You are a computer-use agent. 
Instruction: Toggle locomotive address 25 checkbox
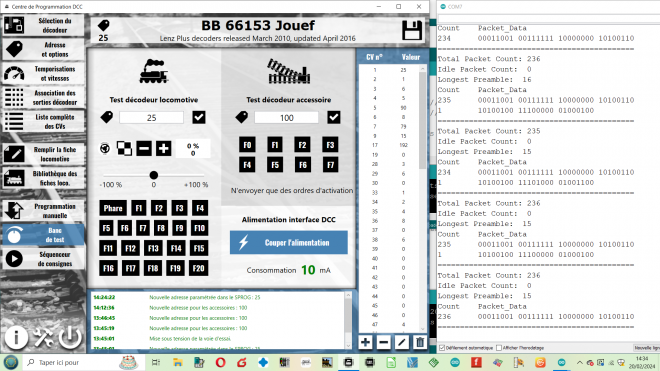pos(199,117)
